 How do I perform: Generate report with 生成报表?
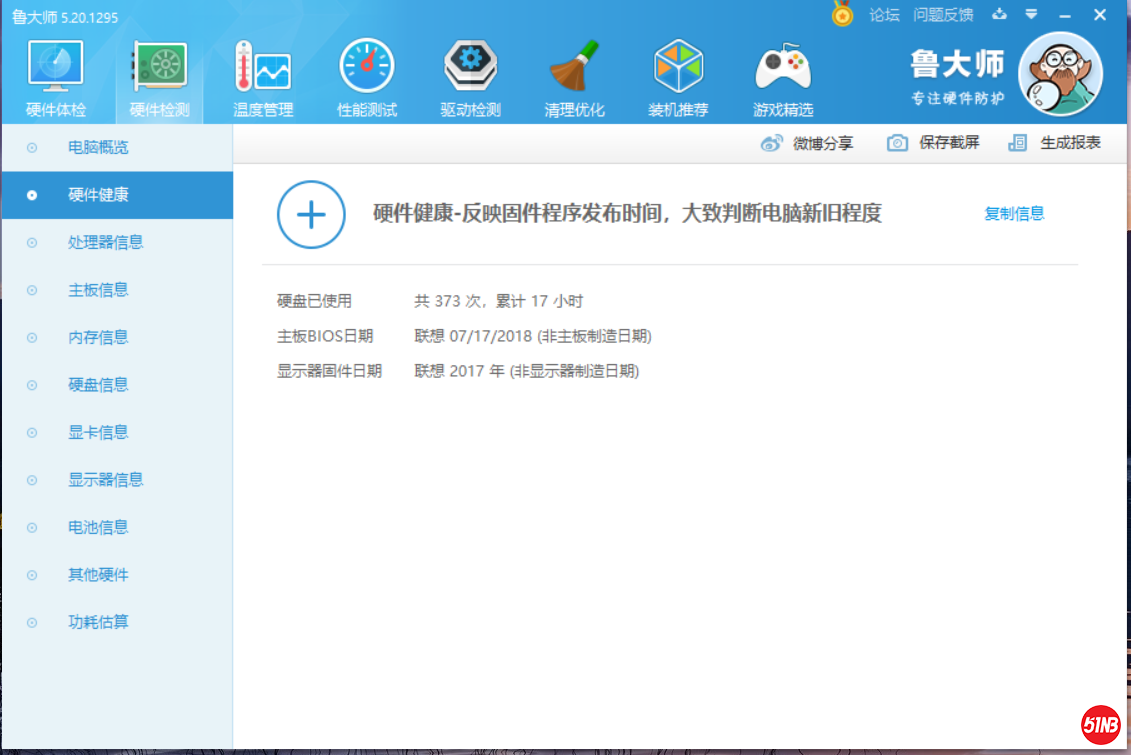1055,143
